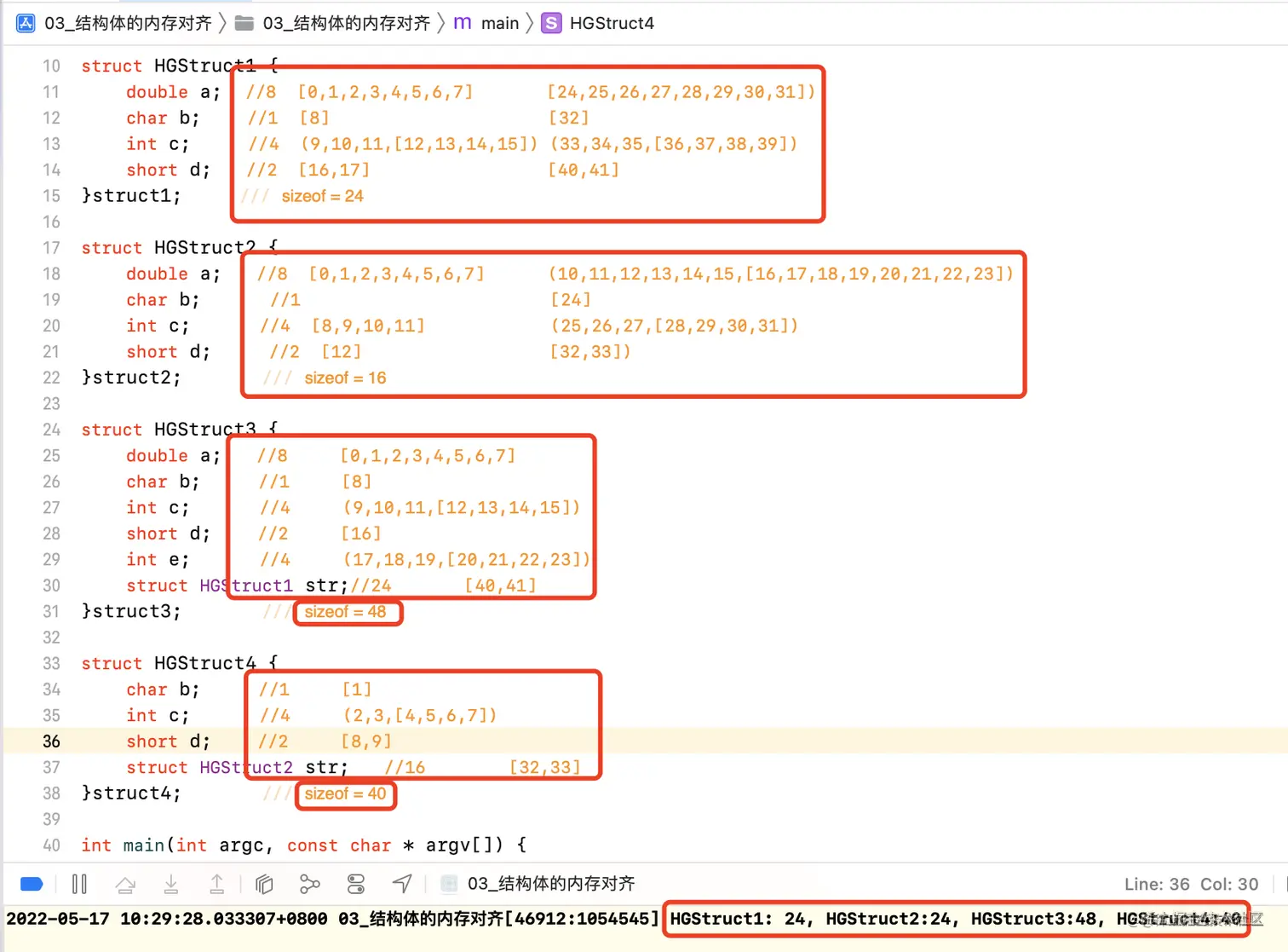Click the purple S struct icon
The height and width of the screenshot is (952, 1288).
[551, 23]
